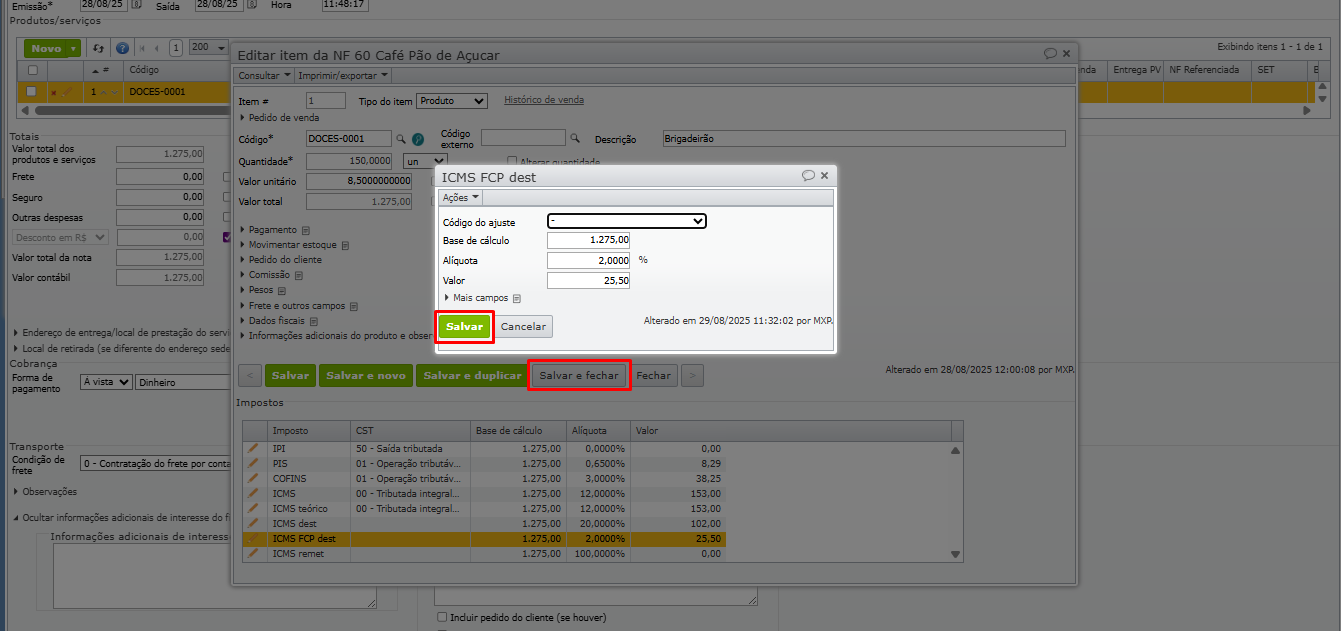Click Cancelar in ICMS FCP dest dialog

[x=523, y=327]
